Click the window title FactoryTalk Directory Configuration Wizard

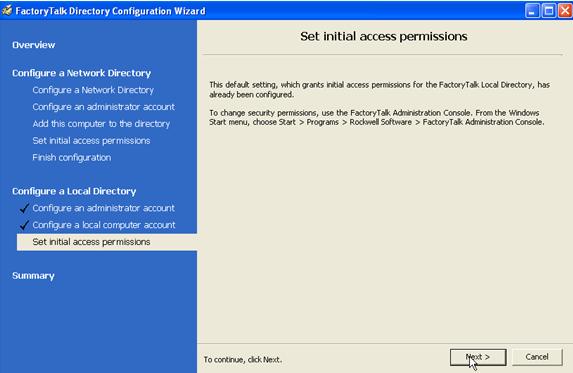coord(110,11)
